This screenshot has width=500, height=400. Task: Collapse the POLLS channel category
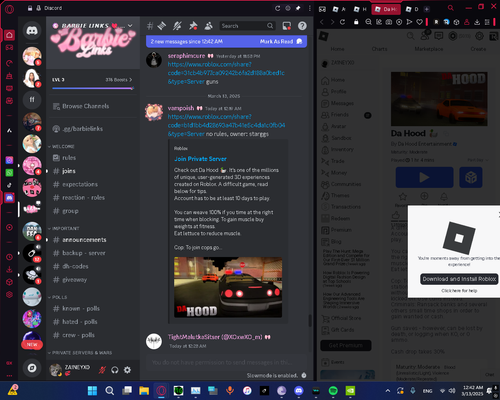coord(57,297)
